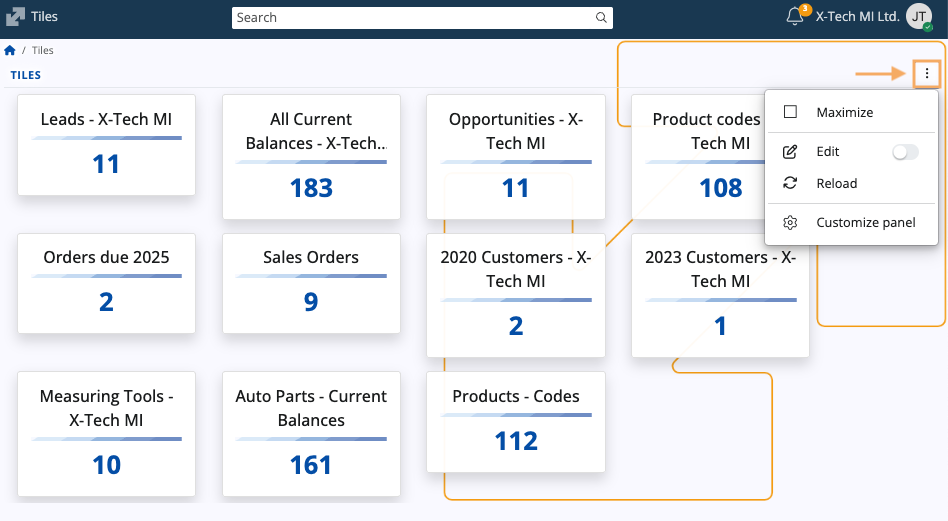The image size is (948, 521).
Task: Open the Sales Orders tile
Action: 311,283
